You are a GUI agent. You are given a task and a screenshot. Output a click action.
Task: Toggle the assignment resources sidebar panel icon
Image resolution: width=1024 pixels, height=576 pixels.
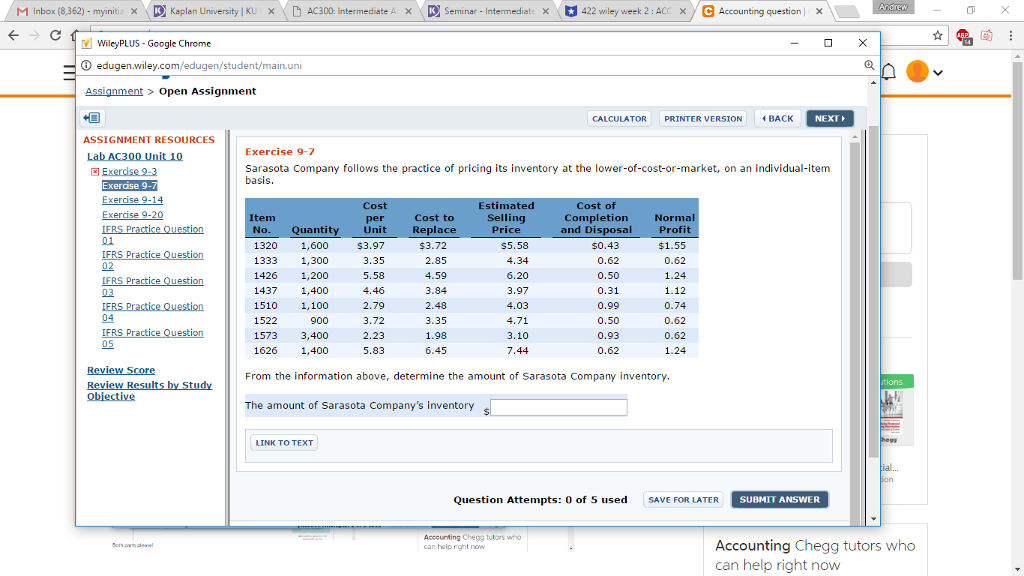91,118
